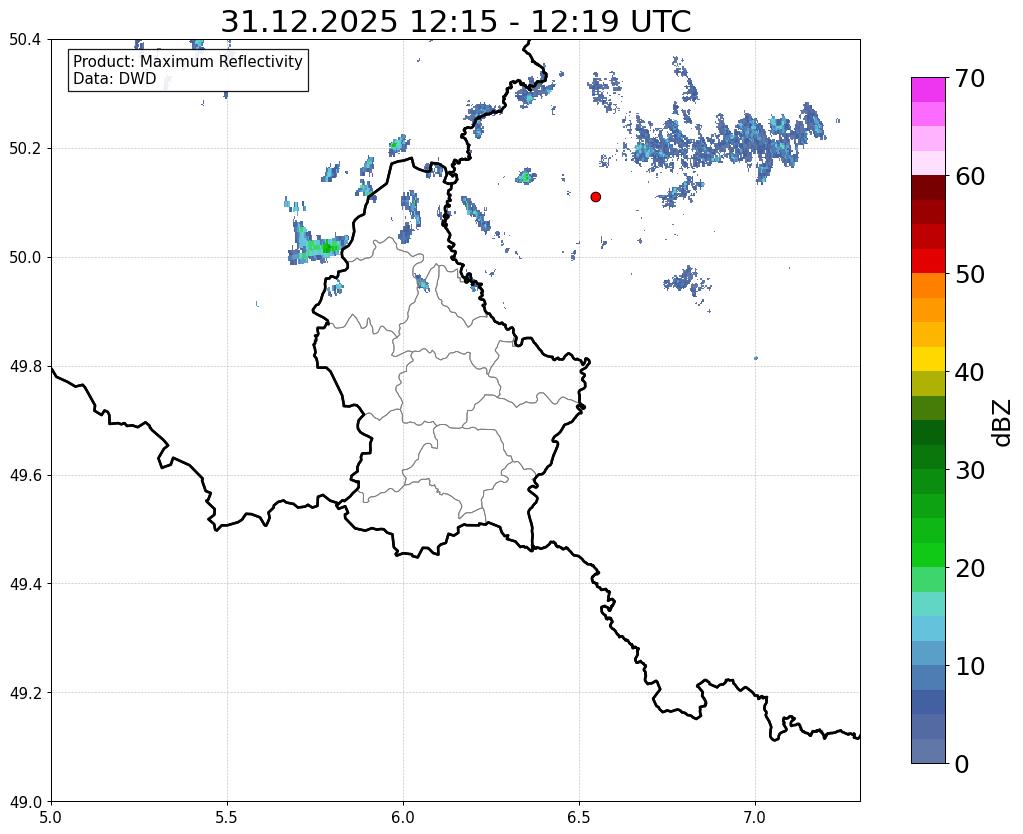Click the latitude tick label 49.2
Viewport: 1023px width, 834px height.
[x=25, y=693]
